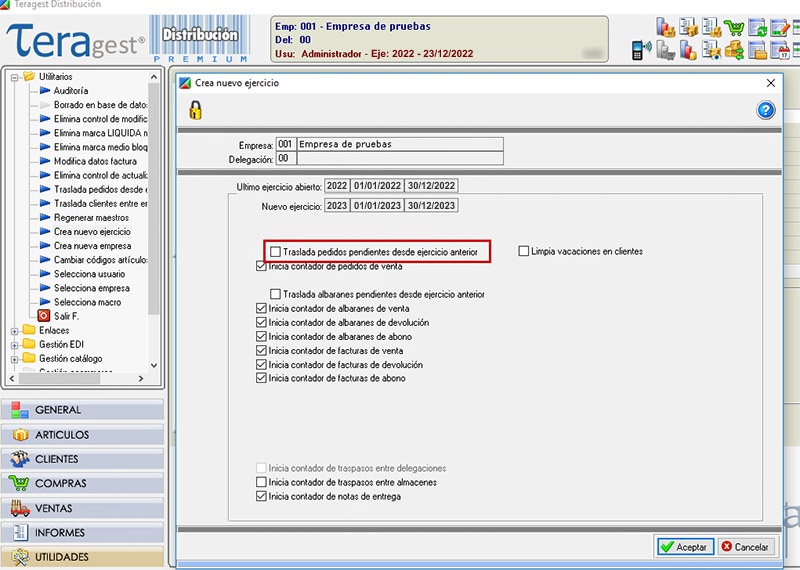
Task: Select Crea nueva empresa in the tree
Action: (92, 245)
